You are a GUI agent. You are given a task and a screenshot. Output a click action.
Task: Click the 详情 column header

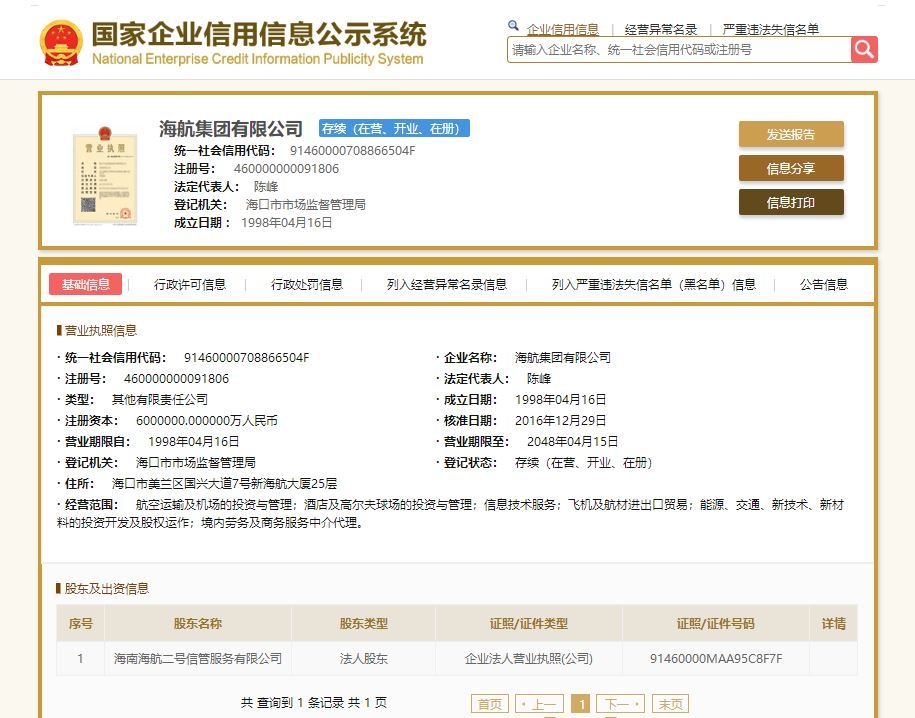(x=834, y=623)
